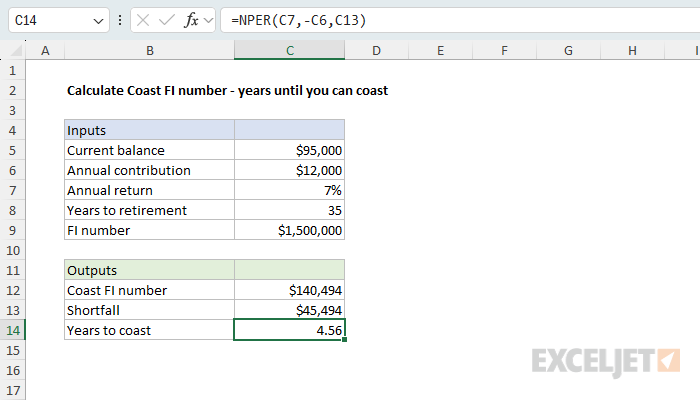This screenshot has width=700, height=400.
Task: Click the 'Annual return' label cell
Action: click(x=150, y=191)
